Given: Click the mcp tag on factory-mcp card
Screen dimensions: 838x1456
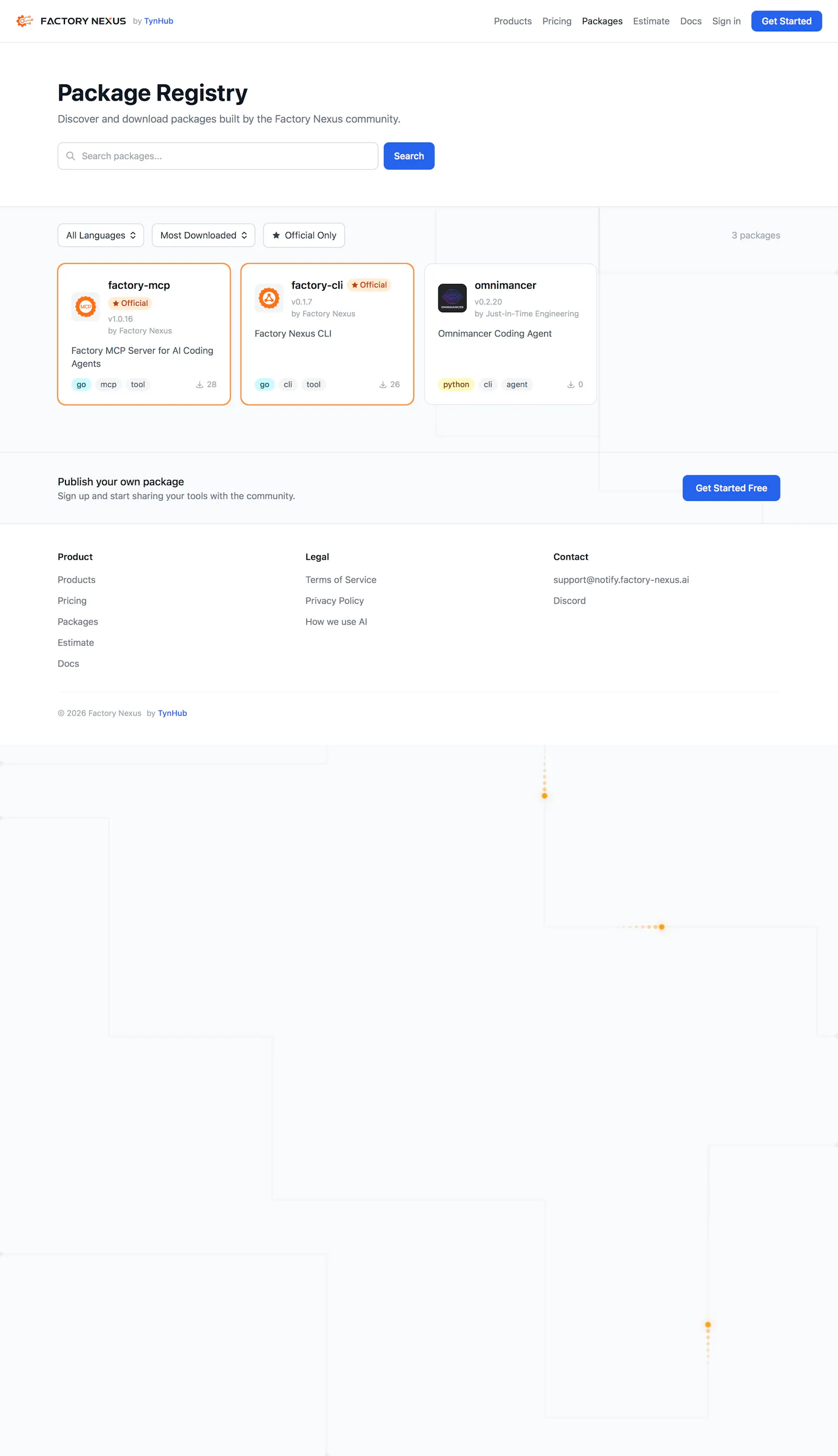Looking at the screenshot, I should click(108, 385).
